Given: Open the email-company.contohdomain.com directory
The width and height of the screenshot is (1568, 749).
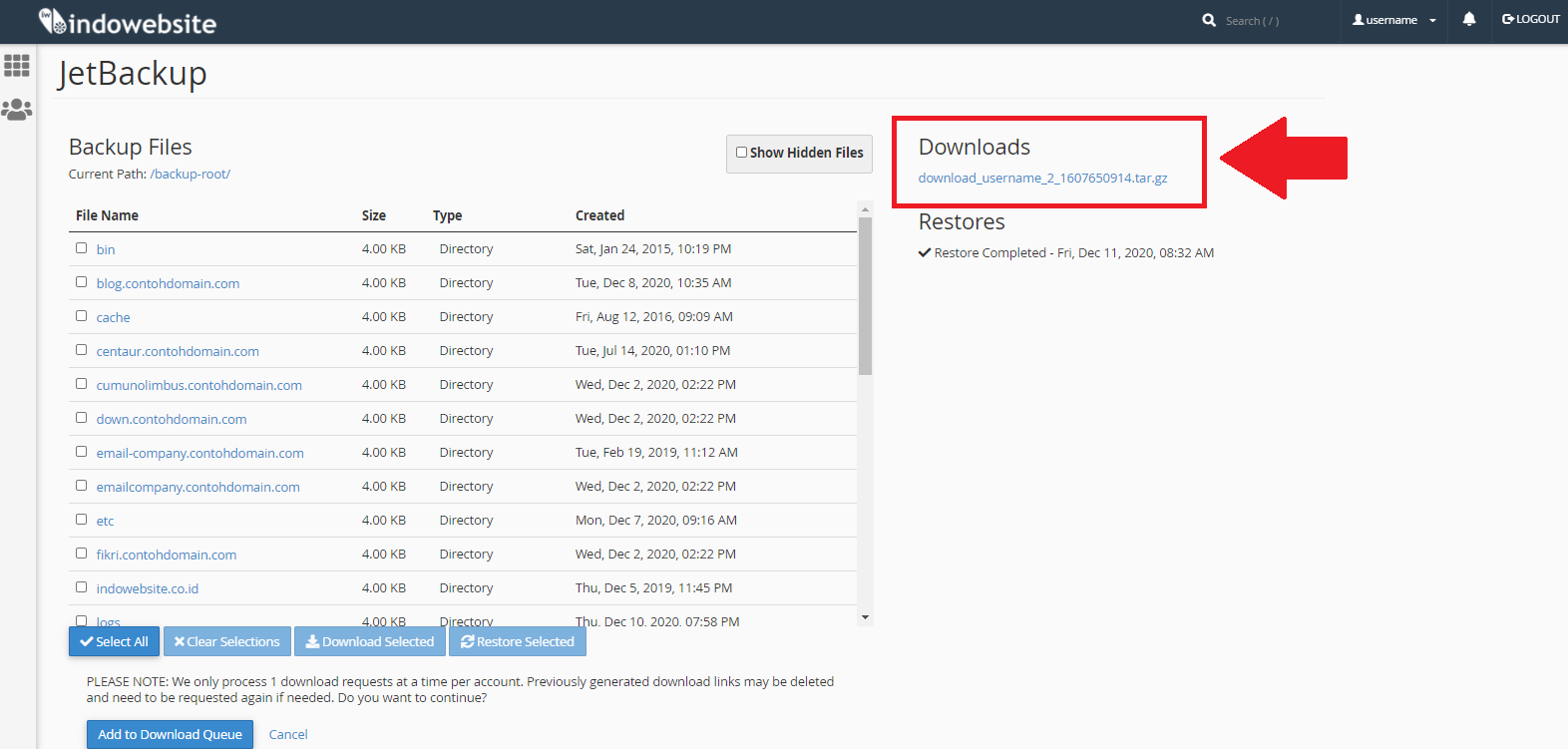Looking at the screenshot, I should [x=199, y=453].
